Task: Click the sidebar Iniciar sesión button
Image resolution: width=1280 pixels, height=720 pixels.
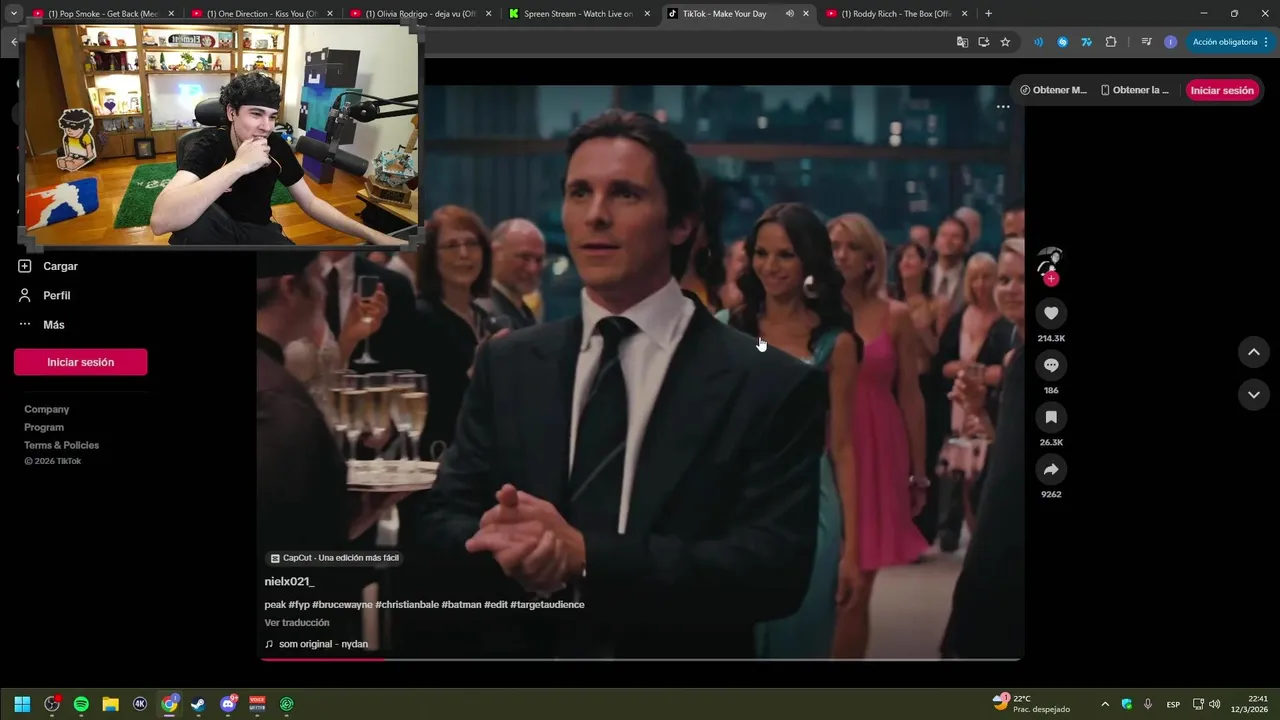Action: pos(81,362)
